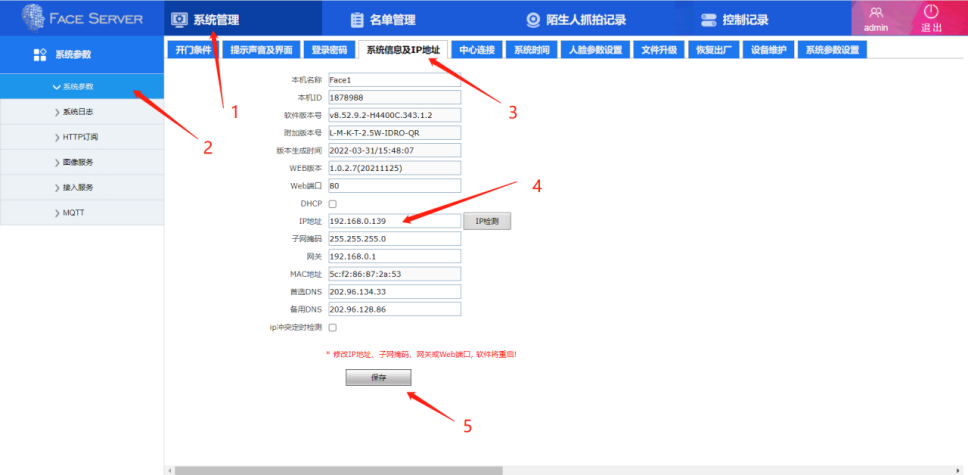Click the 版本生成时间 field
This screenshot has width=968, height=475.
pos(394,150)
